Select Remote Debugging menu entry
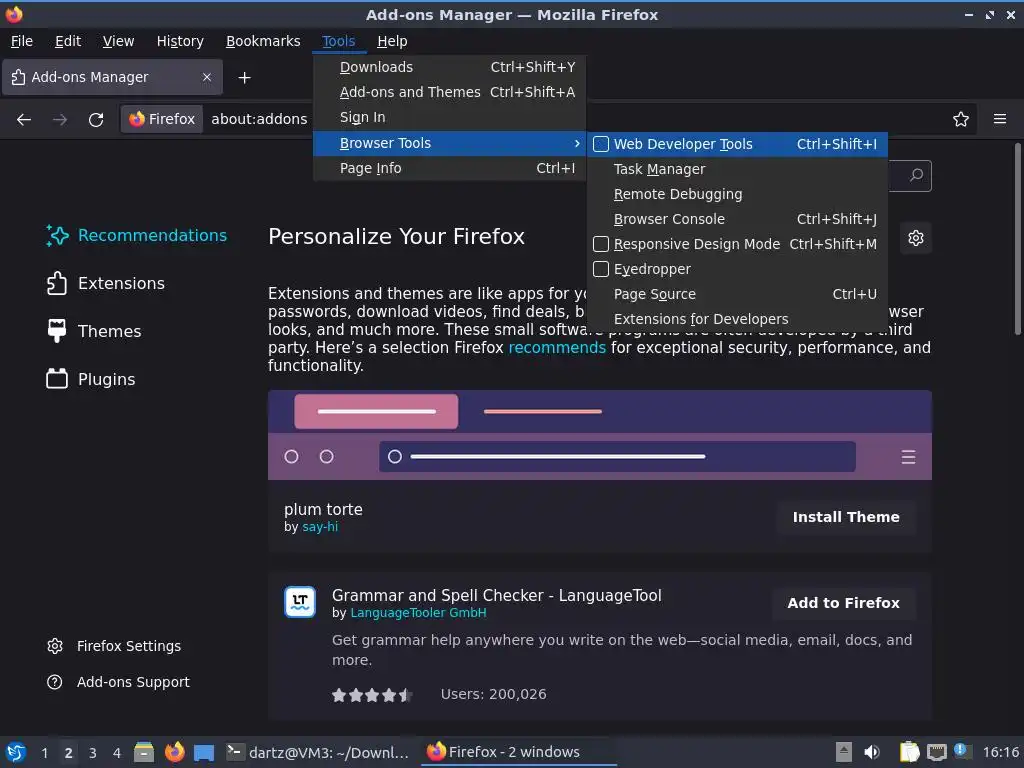The height and width of the screenshot is (768, 1024). 737,194
